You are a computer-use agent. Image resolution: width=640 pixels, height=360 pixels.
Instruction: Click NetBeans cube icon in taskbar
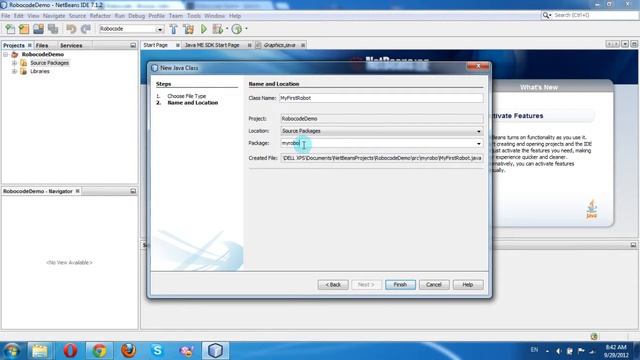[215, 351]
